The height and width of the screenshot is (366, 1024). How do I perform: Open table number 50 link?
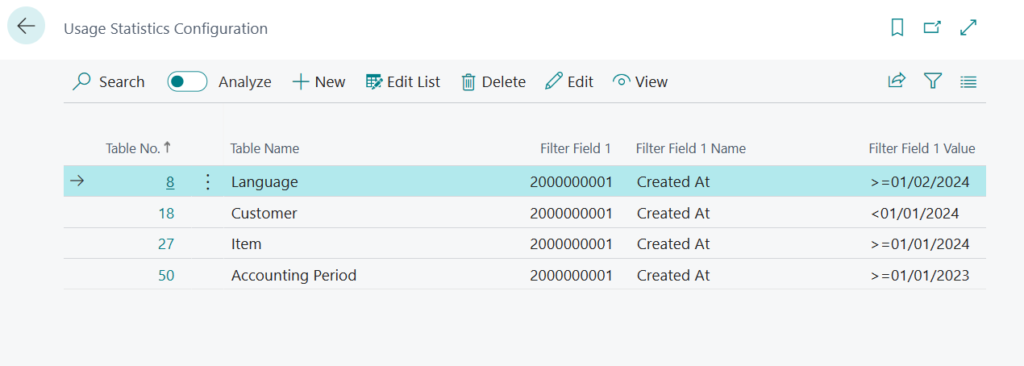point(166,275)
